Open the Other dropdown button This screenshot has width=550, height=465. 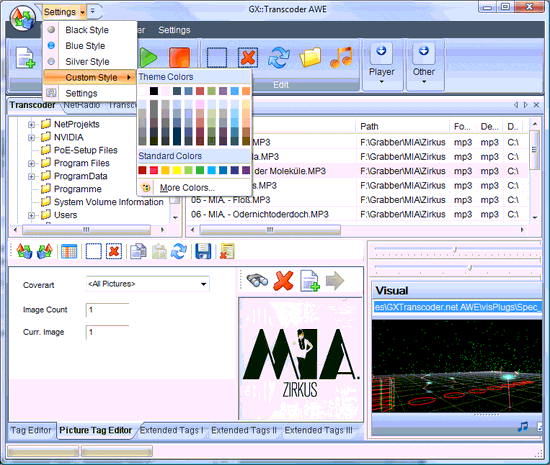pos(424,65)
